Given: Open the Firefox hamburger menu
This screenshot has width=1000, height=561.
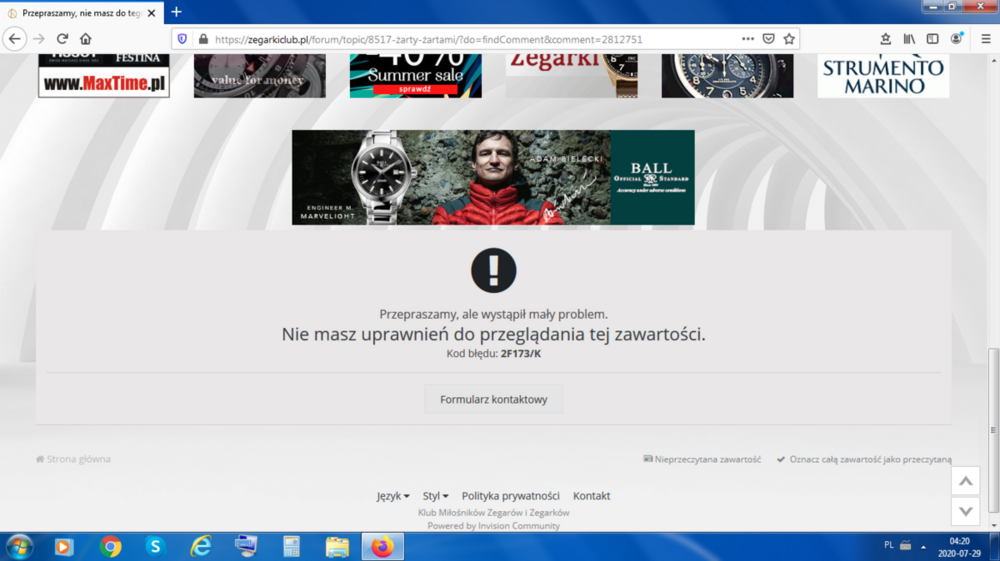Looking at the screenshot, I should (985, 39).
